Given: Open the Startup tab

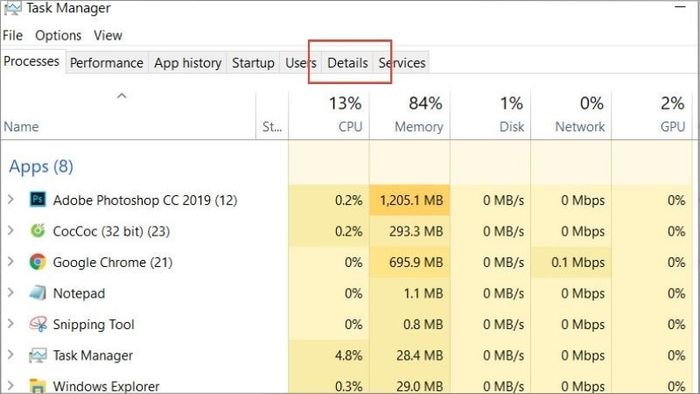Looking at the screenshot, I should pyautogui.click(x=253, y=63).
